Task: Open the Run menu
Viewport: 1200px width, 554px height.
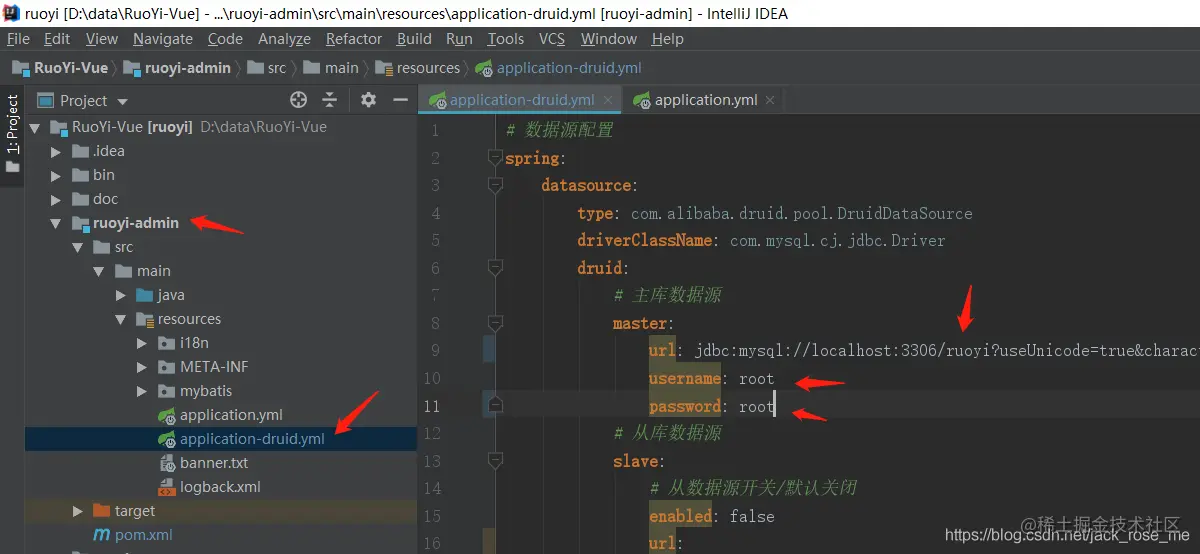Action: [459, 39]
